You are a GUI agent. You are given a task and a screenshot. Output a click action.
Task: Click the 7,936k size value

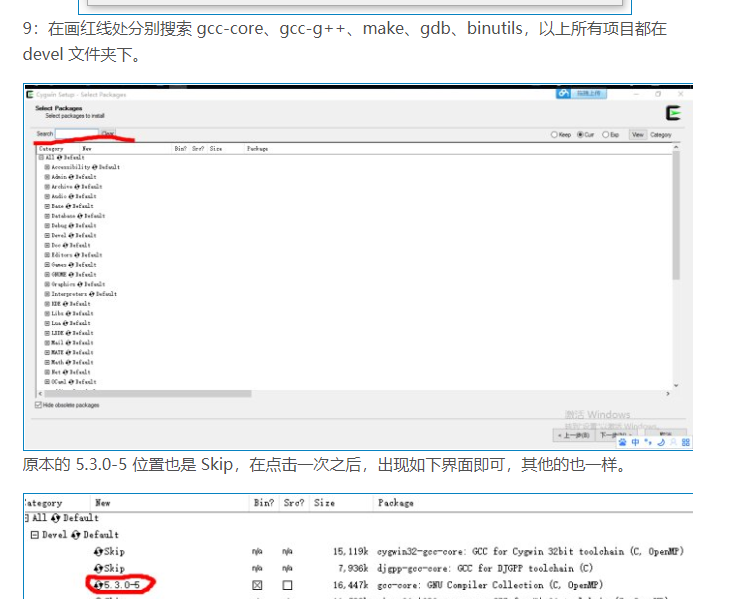coord(353,568)
